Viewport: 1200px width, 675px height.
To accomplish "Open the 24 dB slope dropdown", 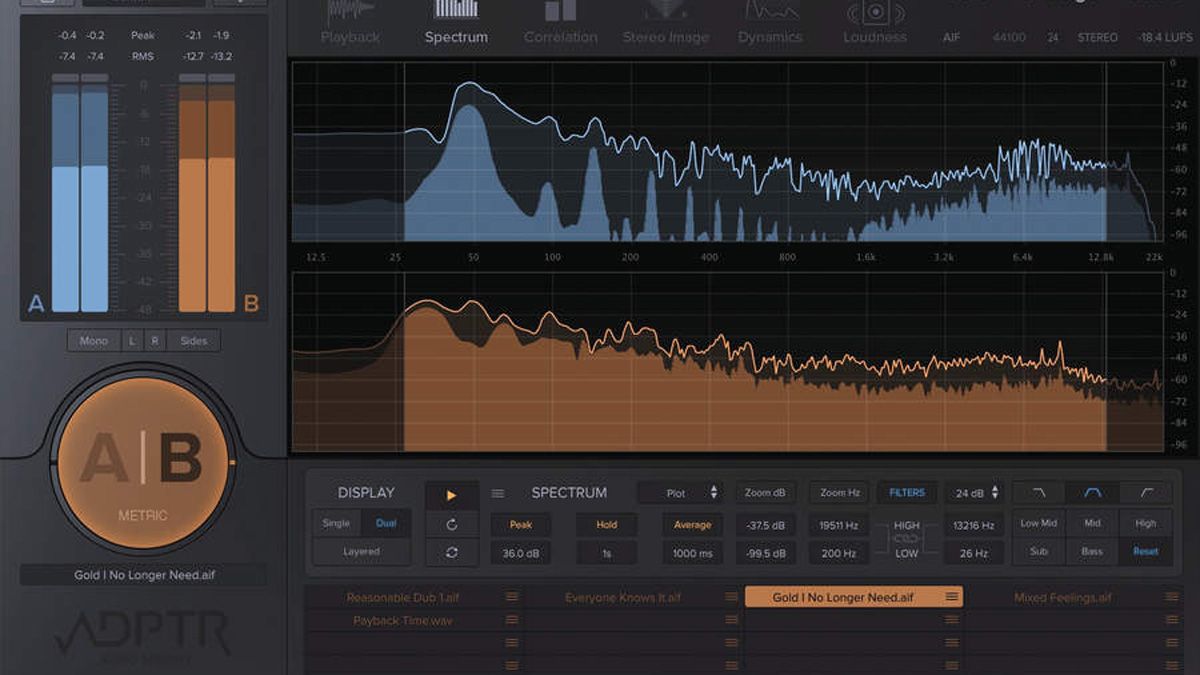I will (x=973, y=493).
